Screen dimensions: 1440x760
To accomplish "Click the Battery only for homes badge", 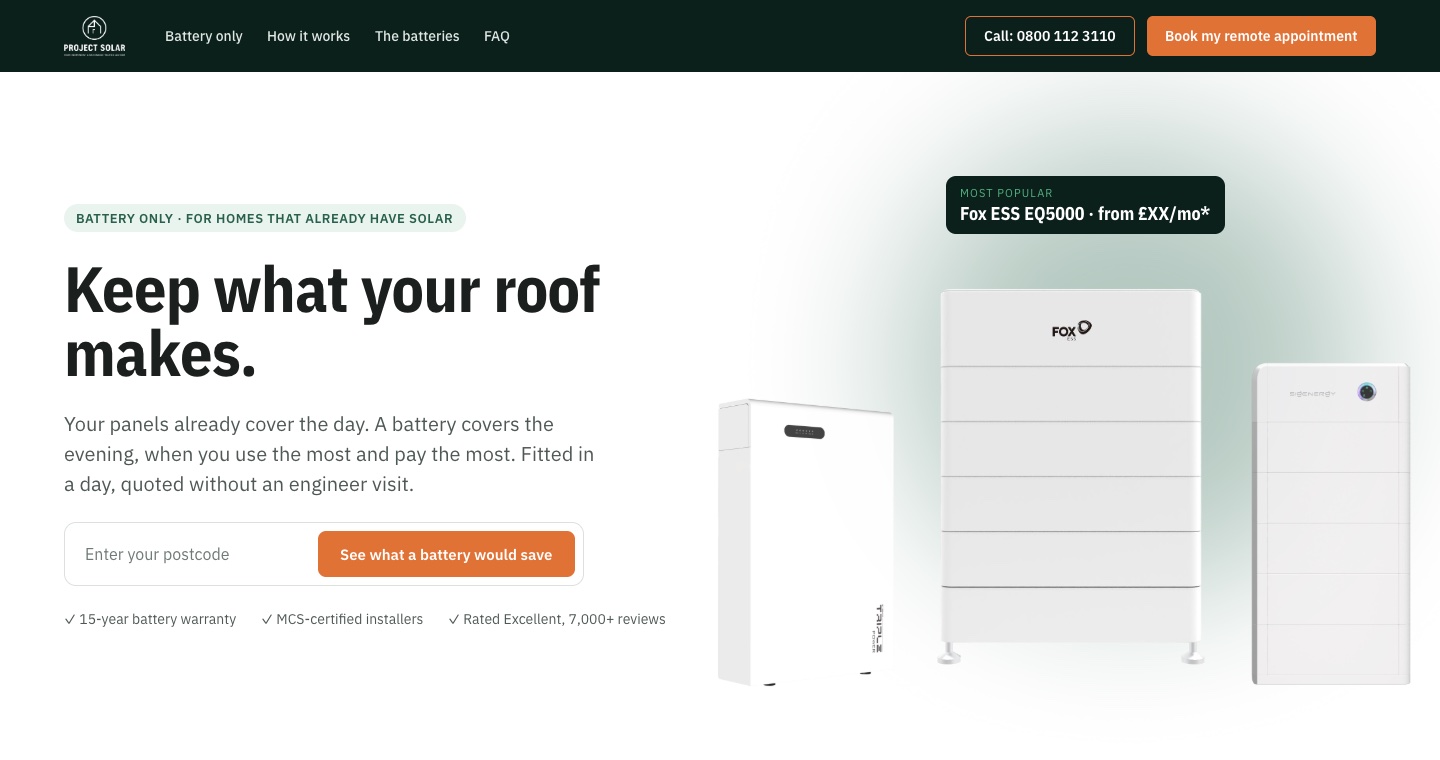I will pyautogui.click(x=265, y=218).
